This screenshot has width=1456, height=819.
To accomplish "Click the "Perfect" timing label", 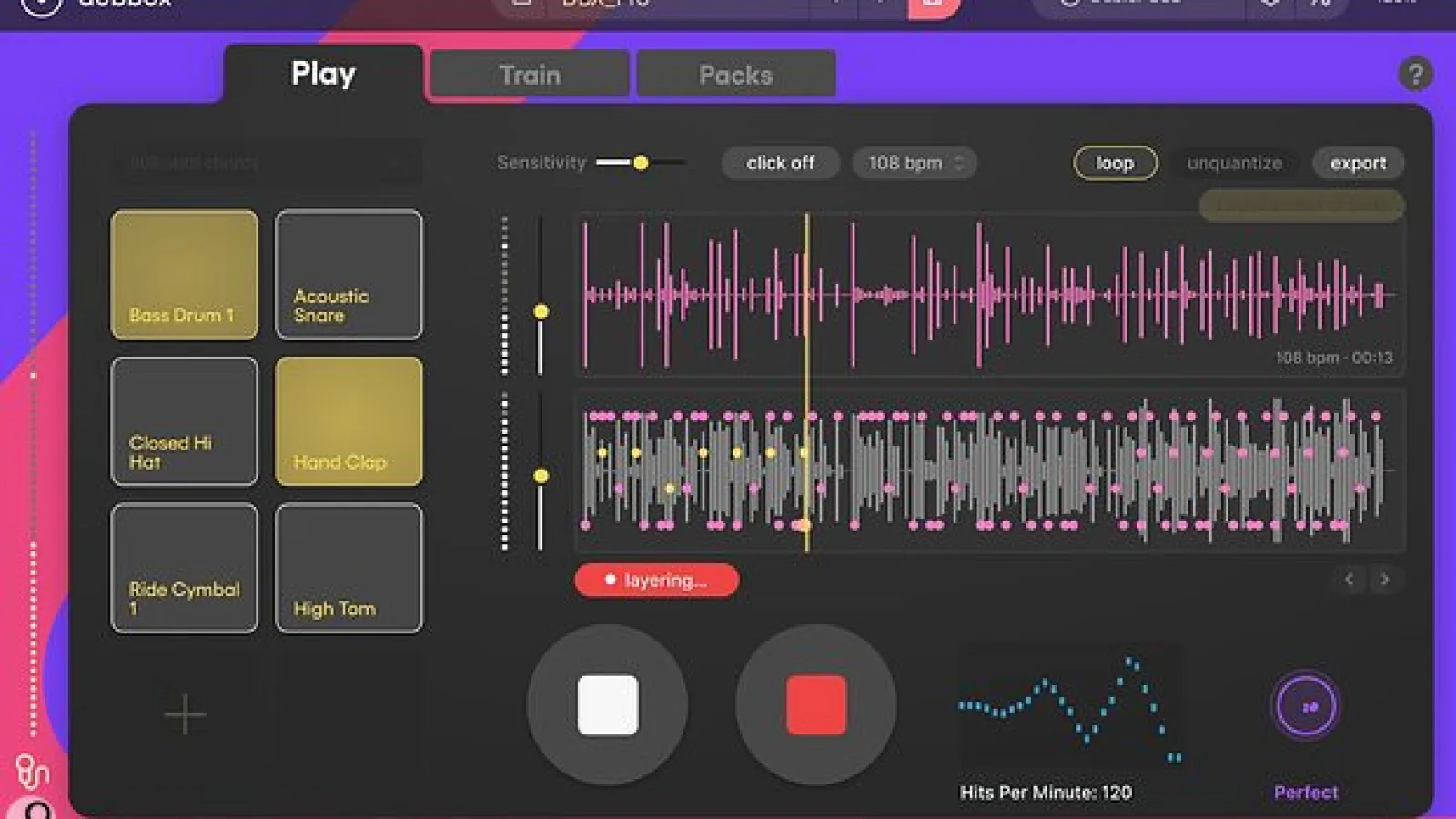I will point(1306,793).
